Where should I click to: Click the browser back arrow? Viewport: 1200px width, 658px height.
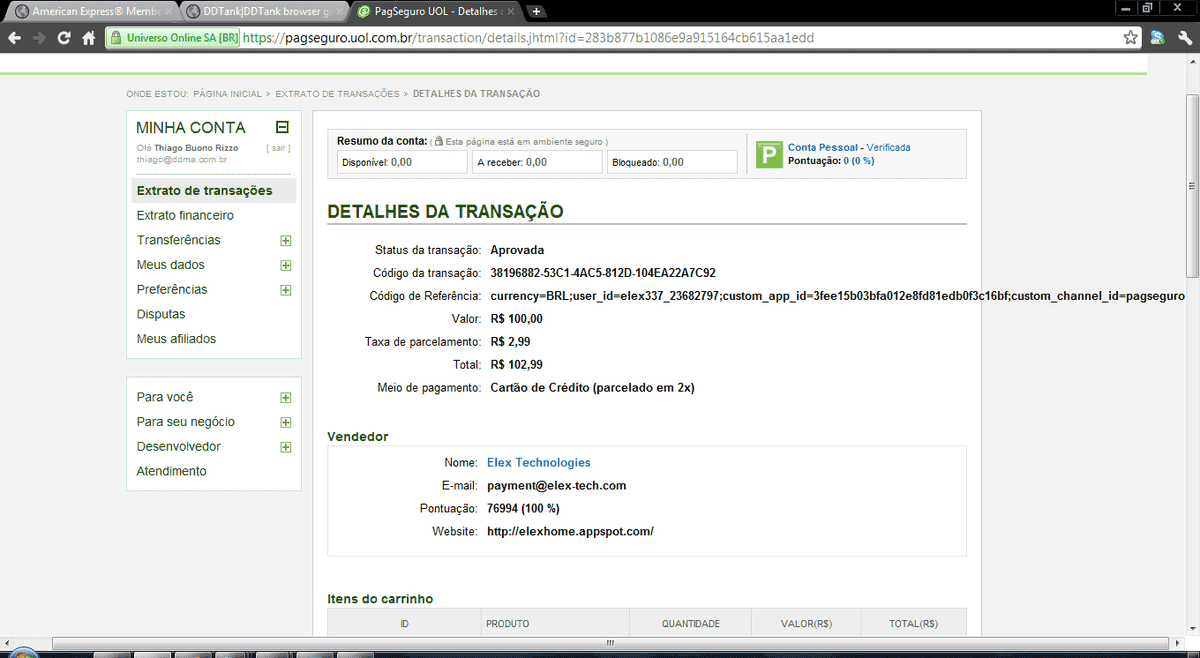pos(14,38)
